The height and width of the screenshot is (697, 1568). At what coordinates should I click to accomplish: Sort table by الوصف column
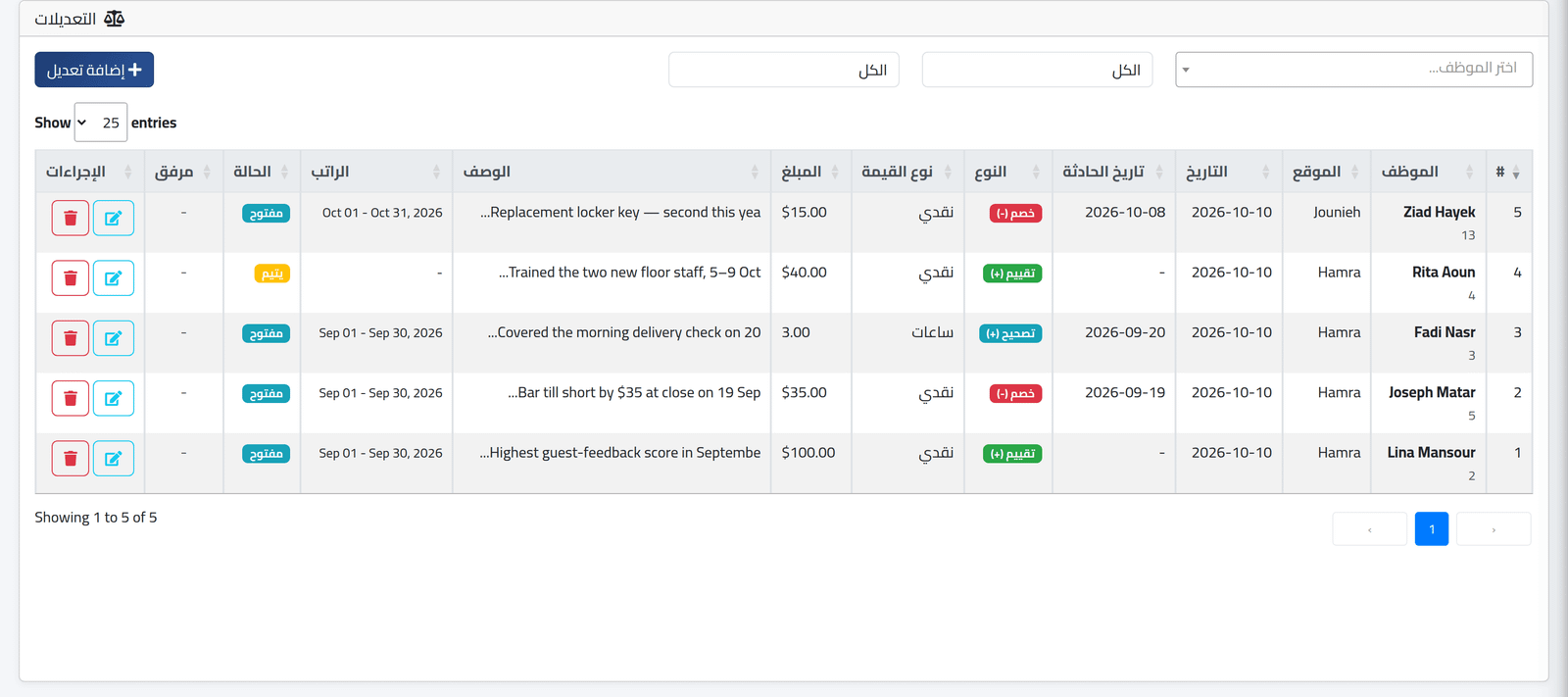612,172
